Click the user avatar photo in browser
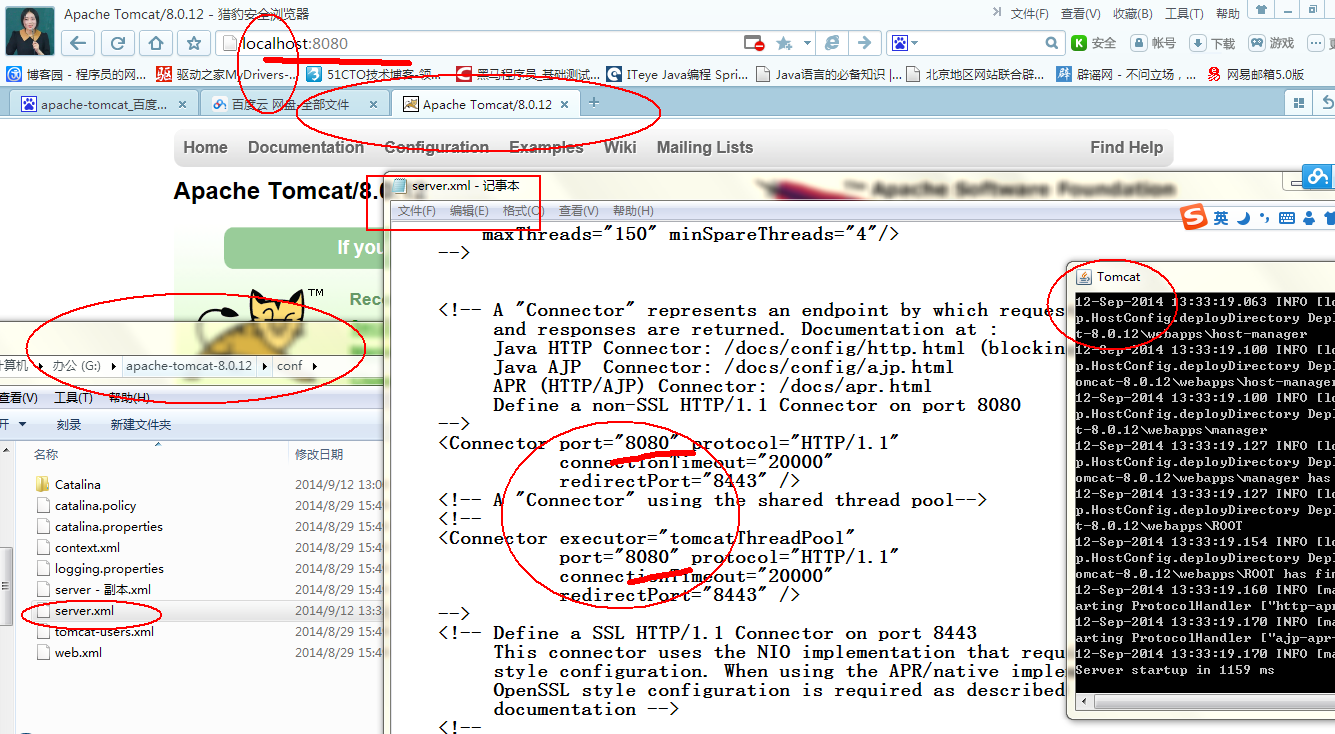 point(30,29)
